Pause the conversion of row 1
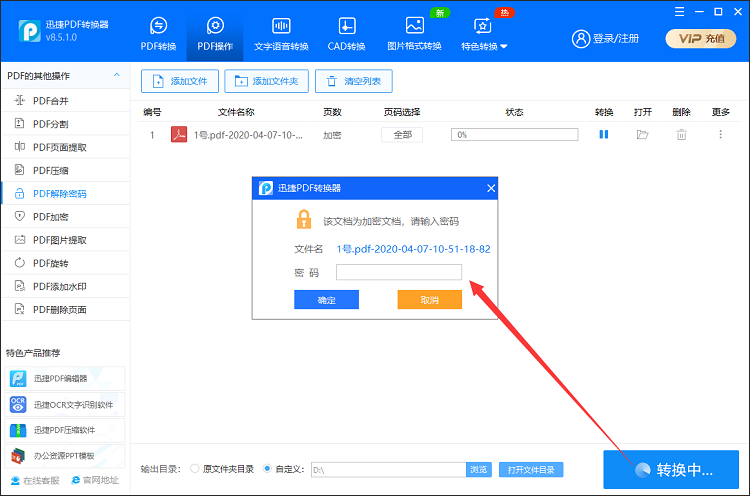The height and width of the screenshot is (496, 750). point(604,134)
